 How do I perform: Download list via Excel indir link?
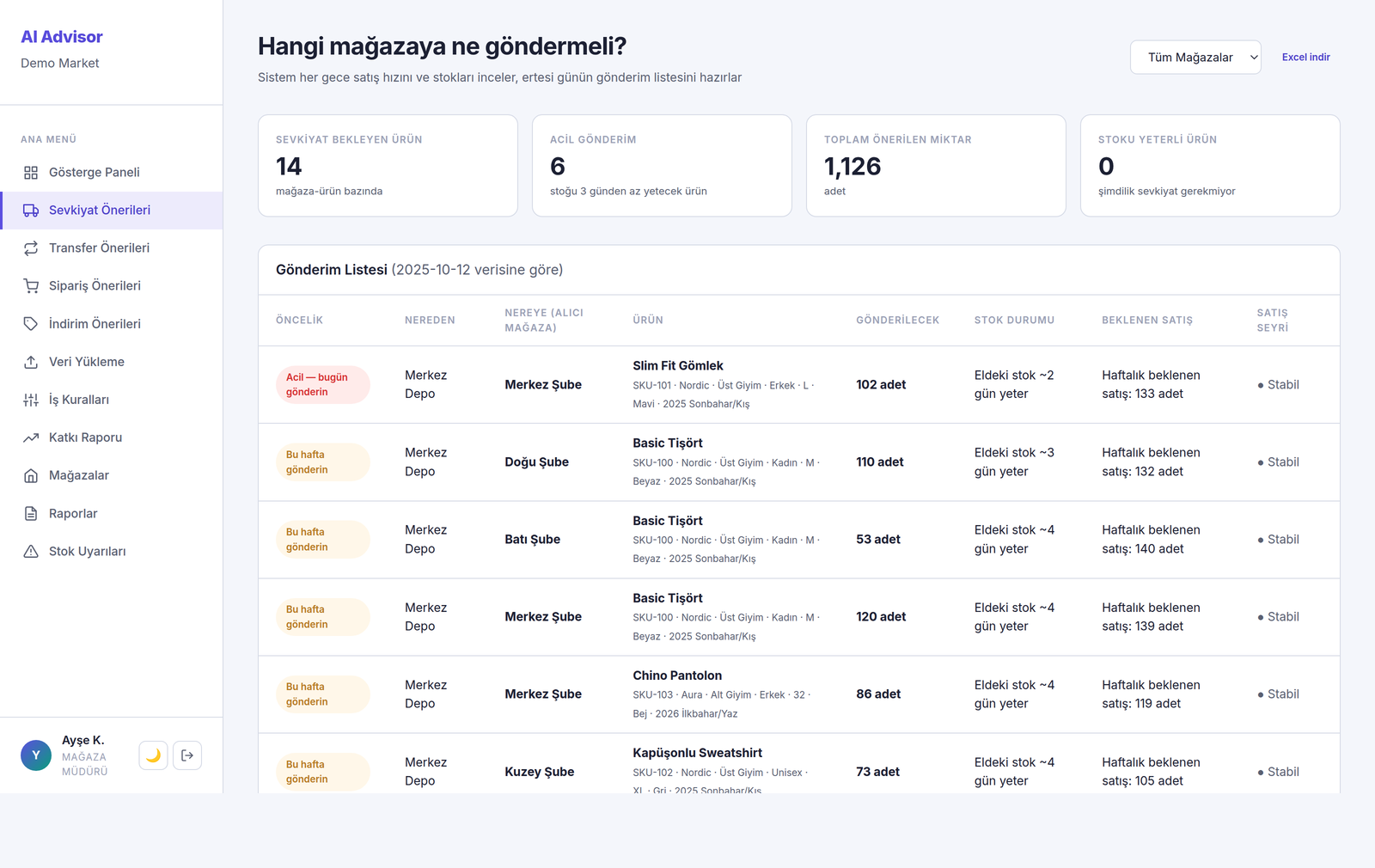[x=1305, y=58]
